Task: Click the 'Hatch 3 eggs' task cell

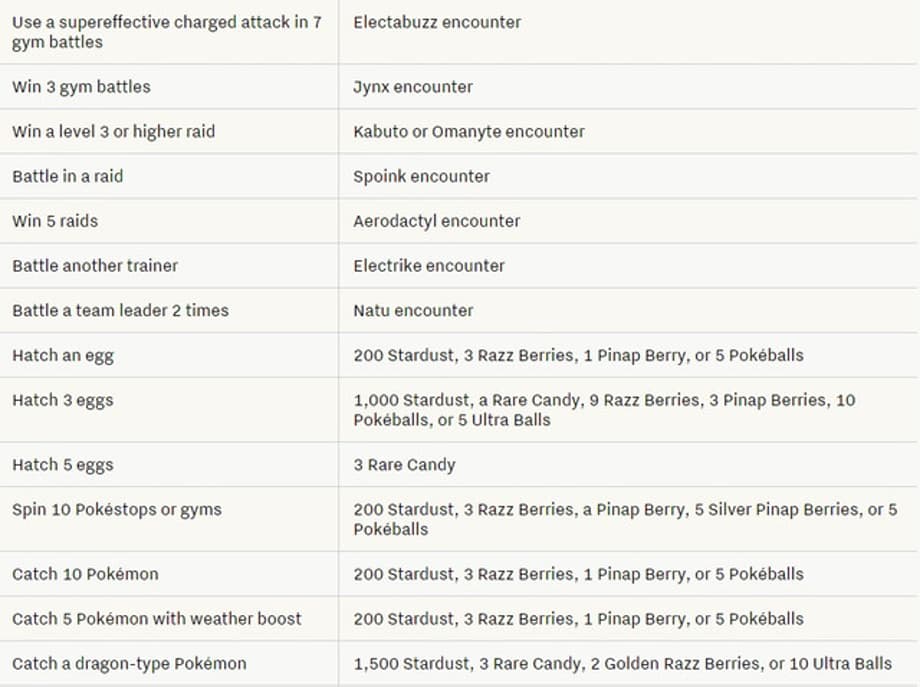Action: pos(63,400)
